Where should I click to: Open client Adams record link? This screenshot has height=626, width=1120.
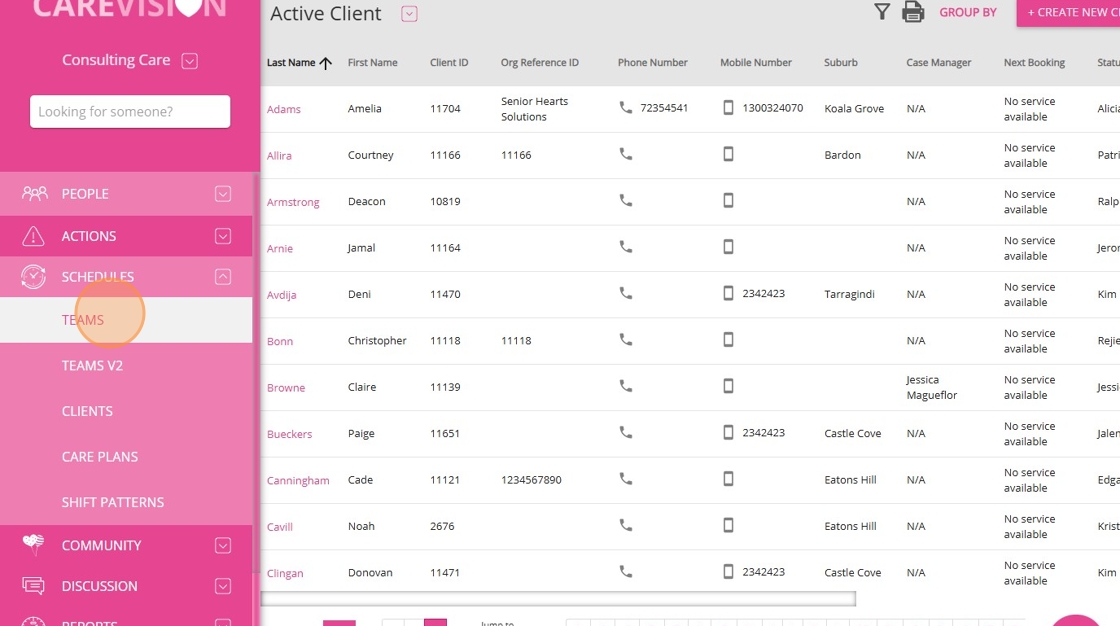pos(284,109)
